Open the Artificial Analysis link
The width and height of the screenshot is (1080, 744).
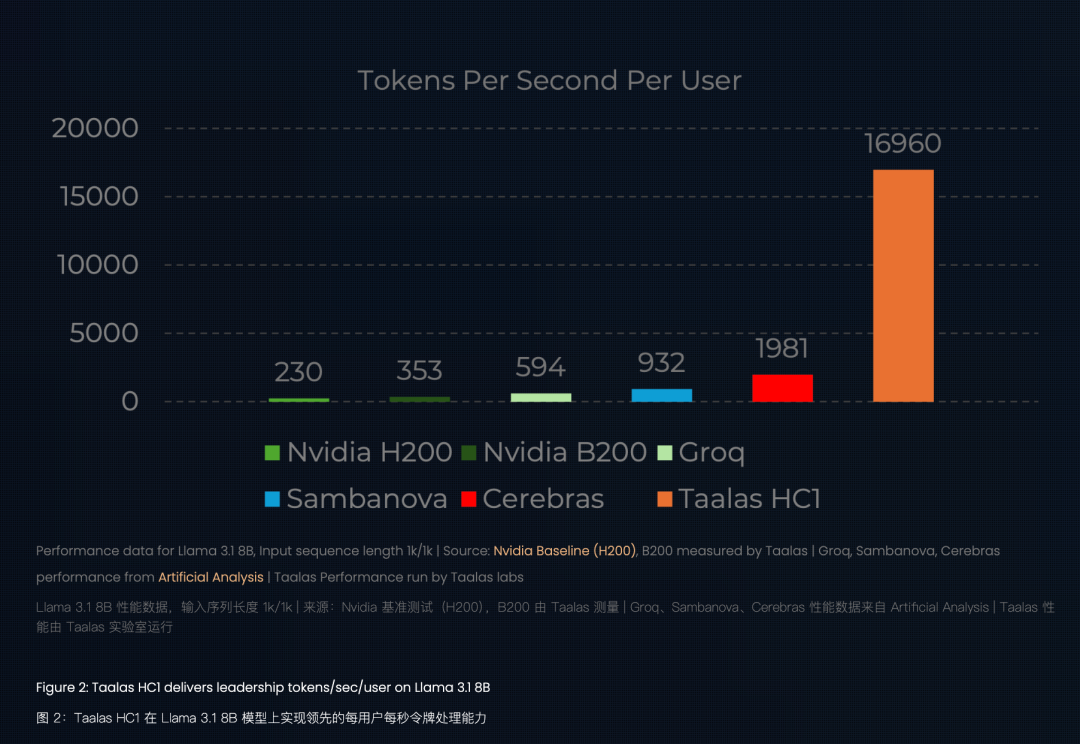[x=211, y=577]
